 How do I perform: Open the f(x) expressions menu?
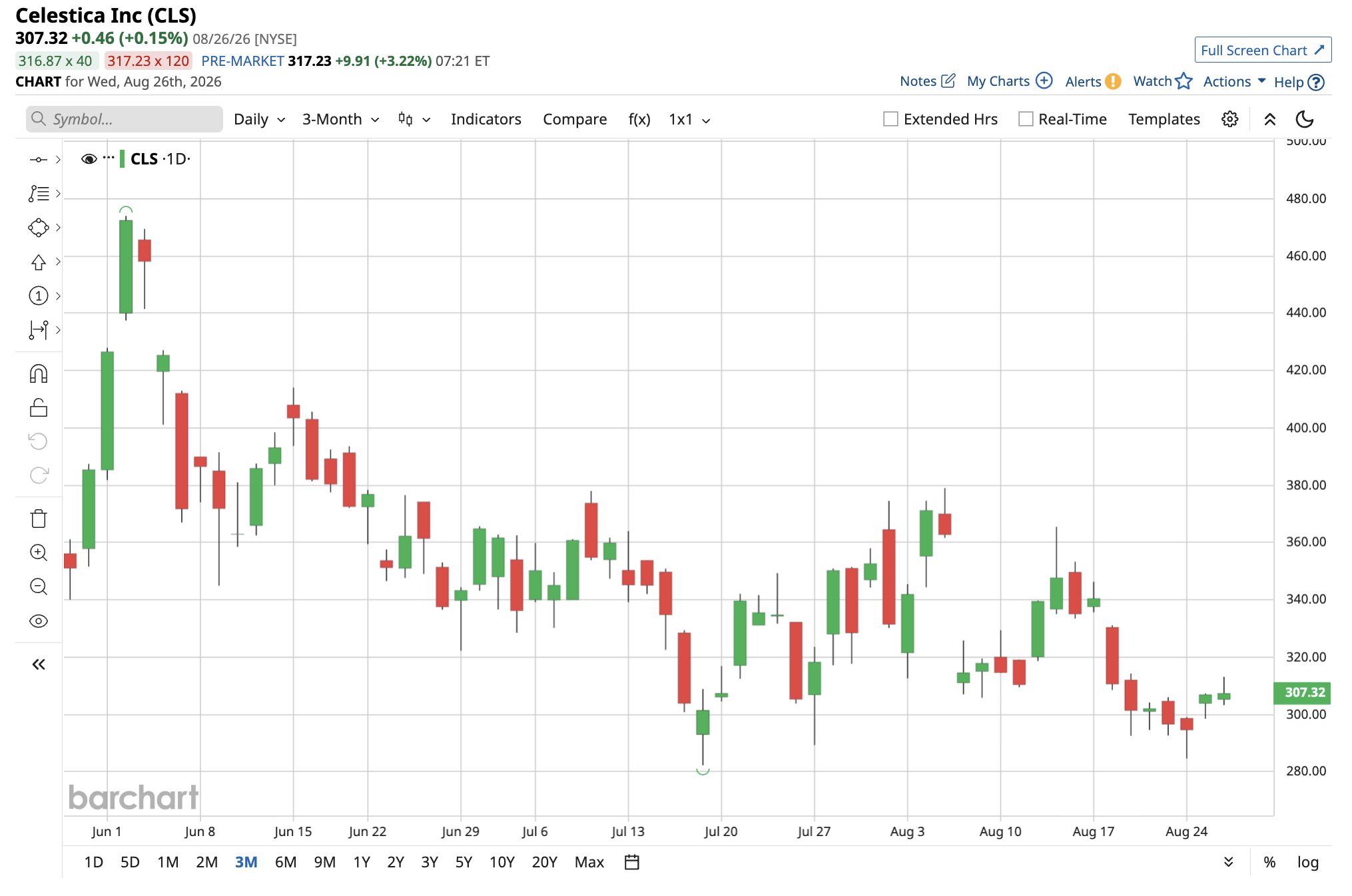pyautogui.click(x=639, y=119)
